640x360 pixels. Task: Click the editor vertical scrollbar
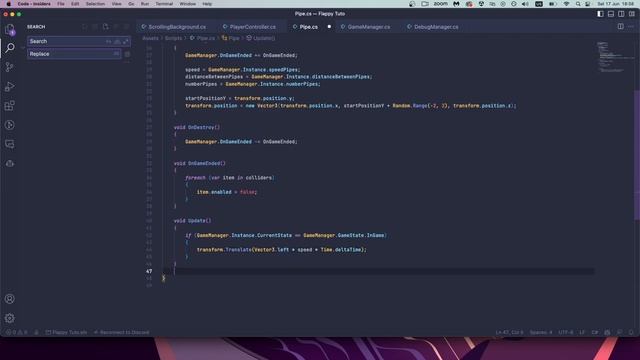coord(637,155)
